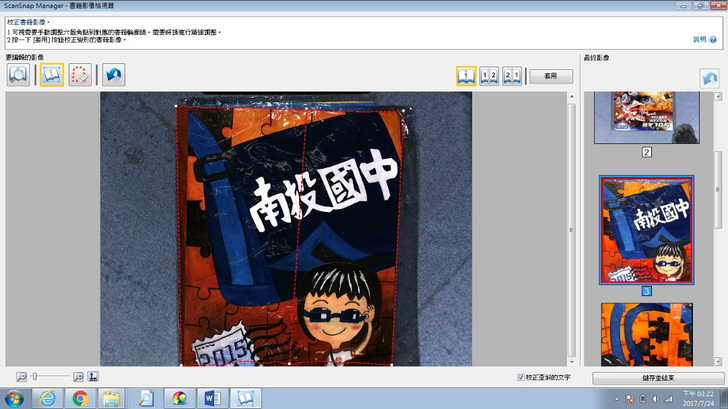Click bottom-left corner handle of book outline
Image resolution: width=728 pixels, height=409 pixels.
point(181,365)
